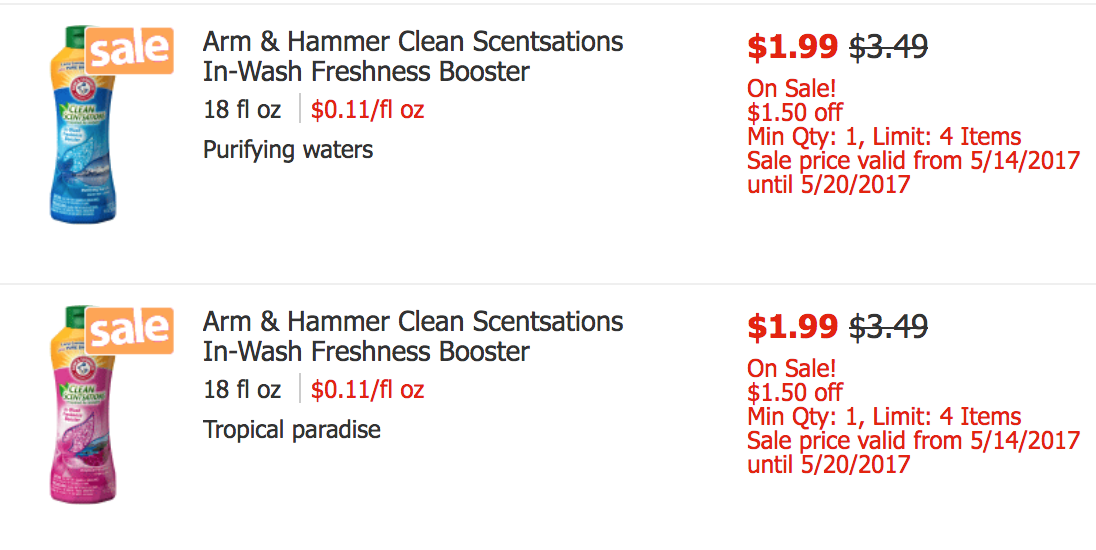This screenshot has width=1096, height=550.
Task: Click the $0.11/fl oz unit price for Tropical paradise
Action: click(x=368, y=389)
